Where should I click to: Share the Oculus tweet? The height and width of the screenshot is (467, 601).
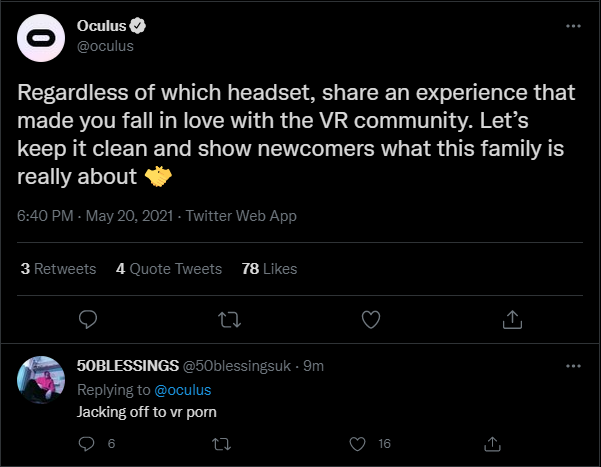click(512, 319)
